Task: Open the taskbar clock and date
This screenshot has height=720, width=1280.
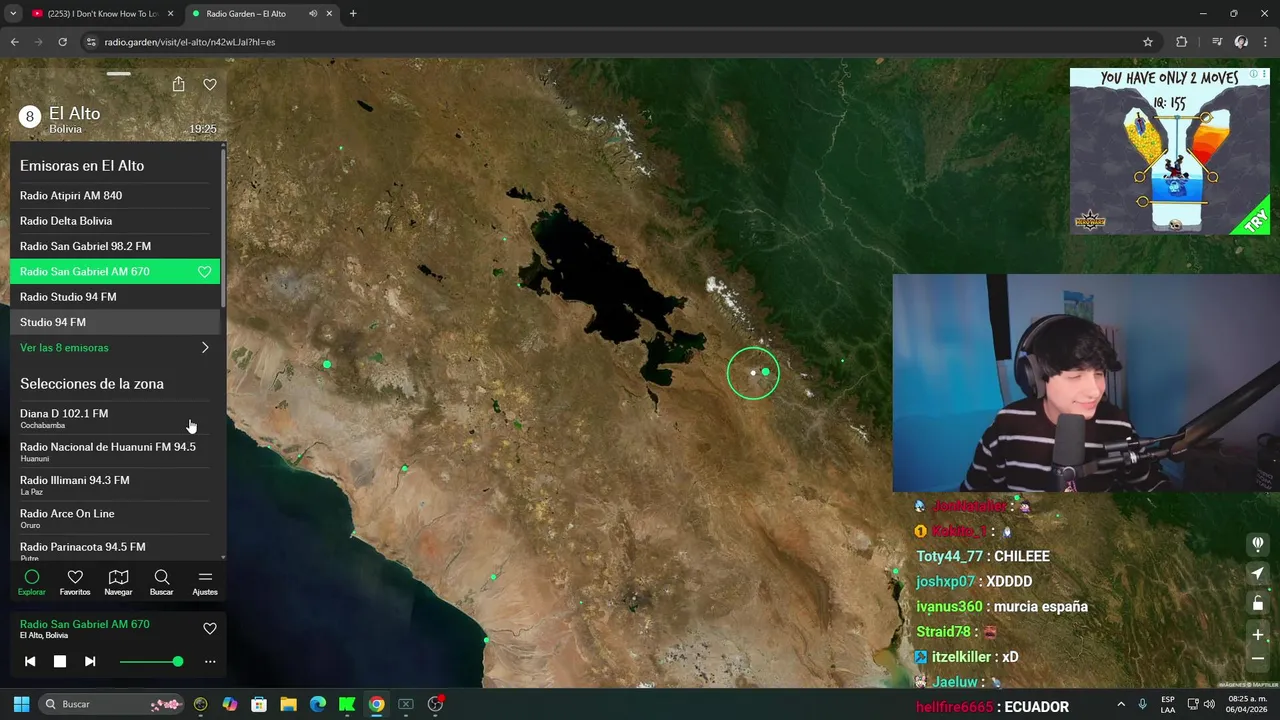Action: (x=1245, y=704)
